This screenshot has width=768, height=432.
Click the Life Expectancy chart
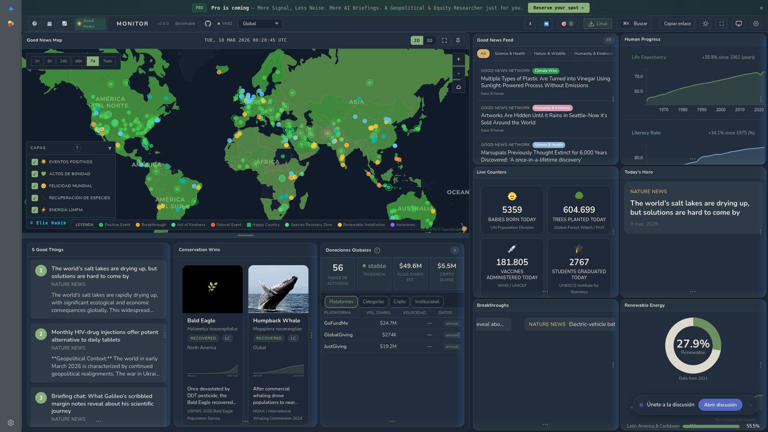point(703,88)
